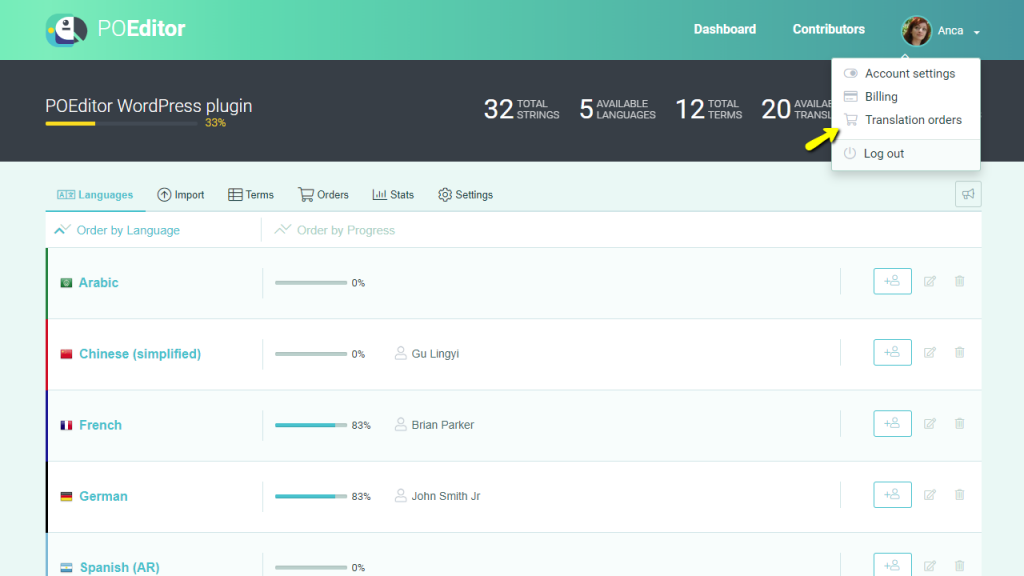This screenshot has height=576, width=1024.
Task: Edit the French language row
Action: tap(930, 424)
